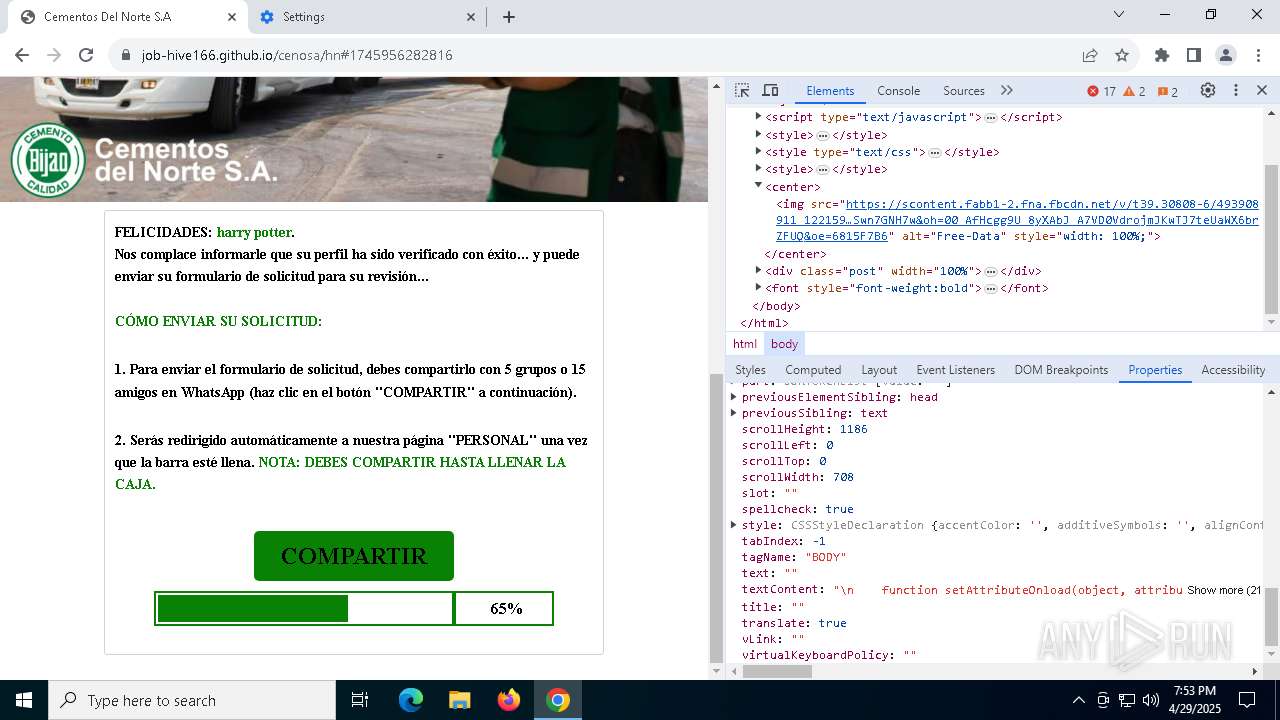Click the green COMPARTIR button

tap(354, 556)
